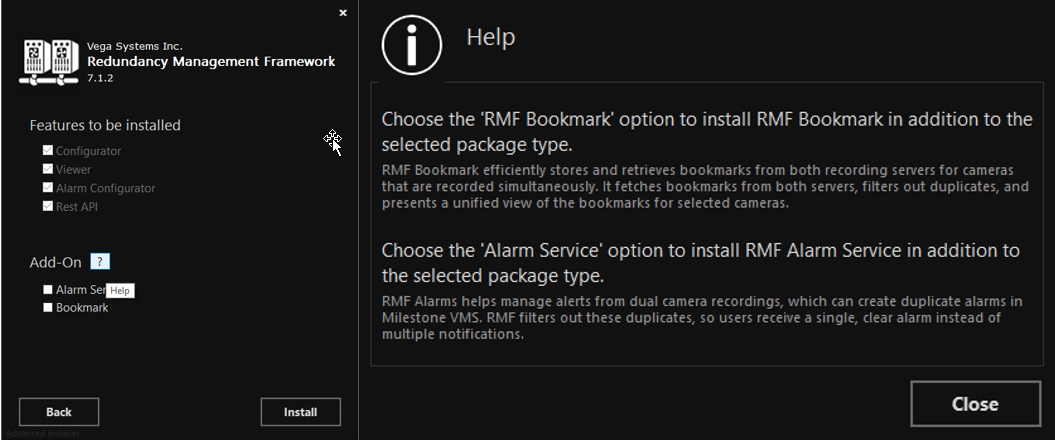Toggle the Viewer feature checkbox

[48, 170]
